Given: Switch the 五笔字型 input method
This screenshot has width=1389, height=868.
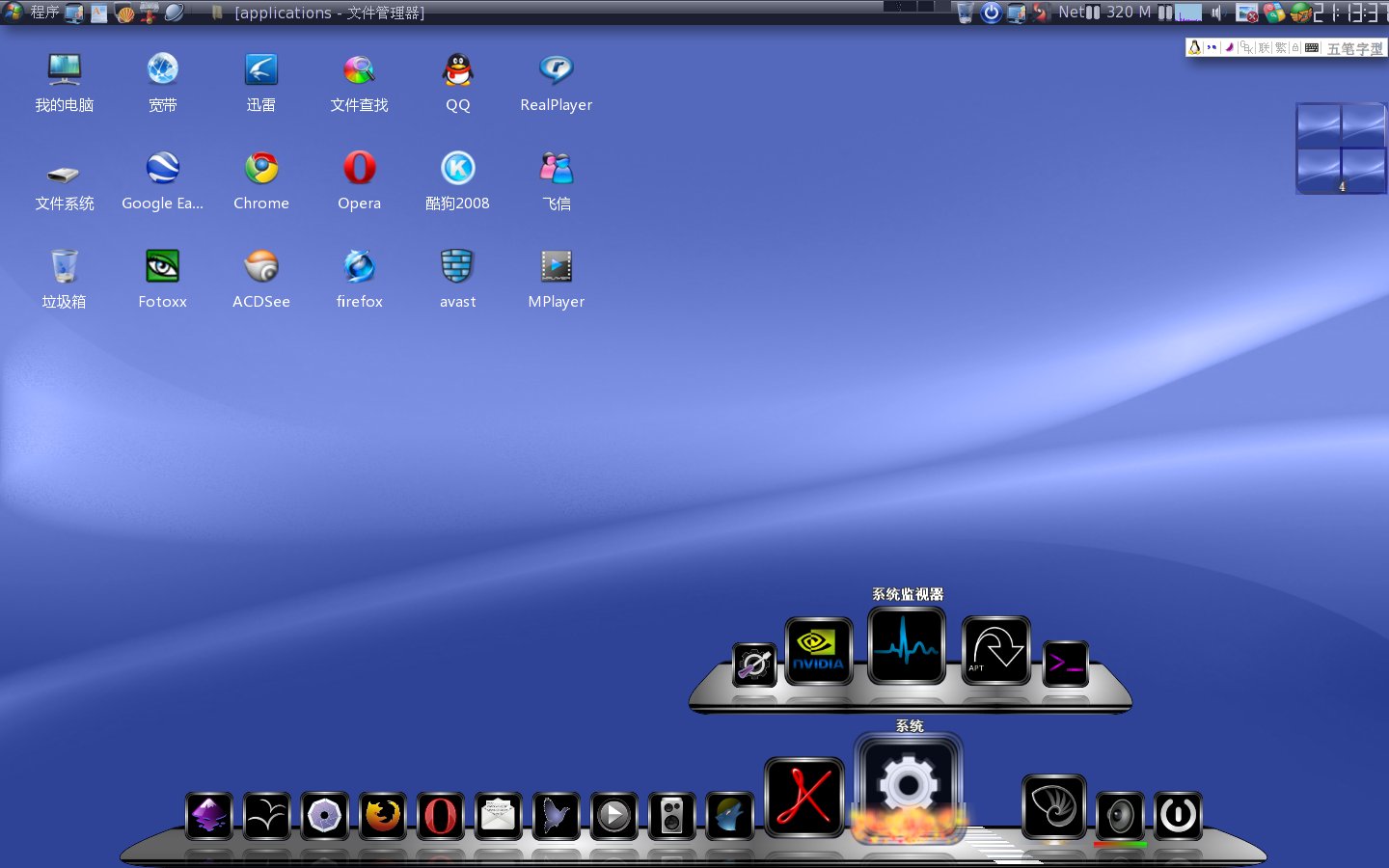Looking at the screenshot, I should [1354, 48].
